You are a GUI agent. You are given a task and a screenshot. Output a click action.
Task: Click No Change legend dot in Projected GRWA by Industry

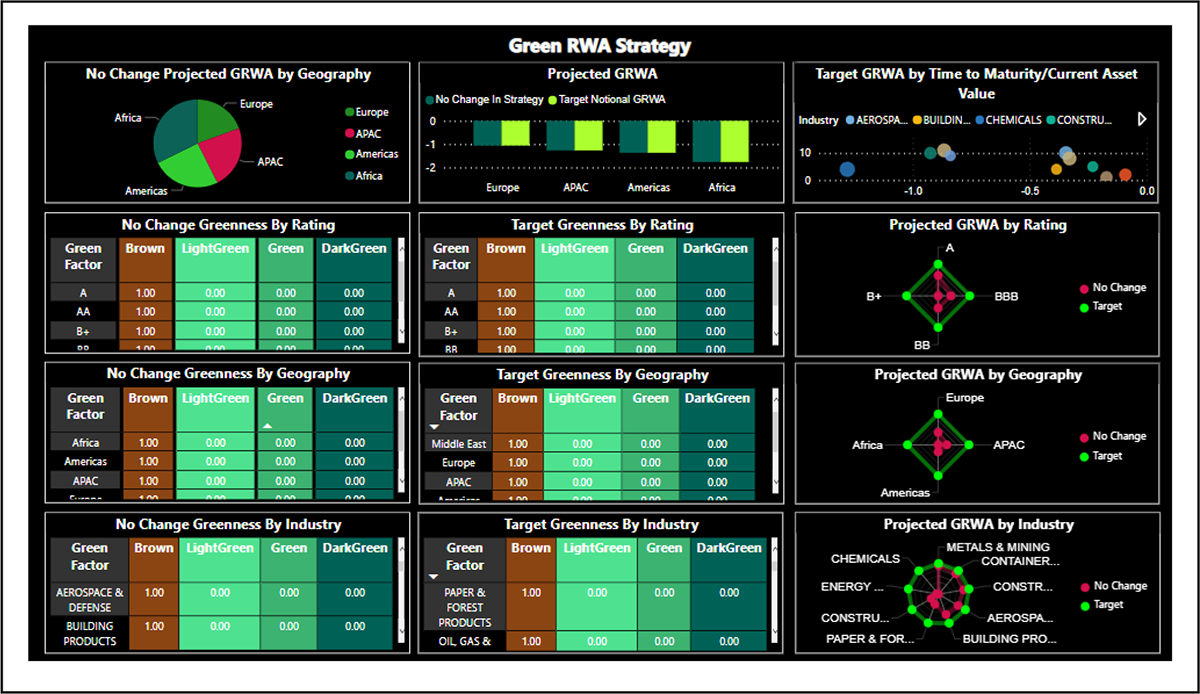[x=1084, y=587]
